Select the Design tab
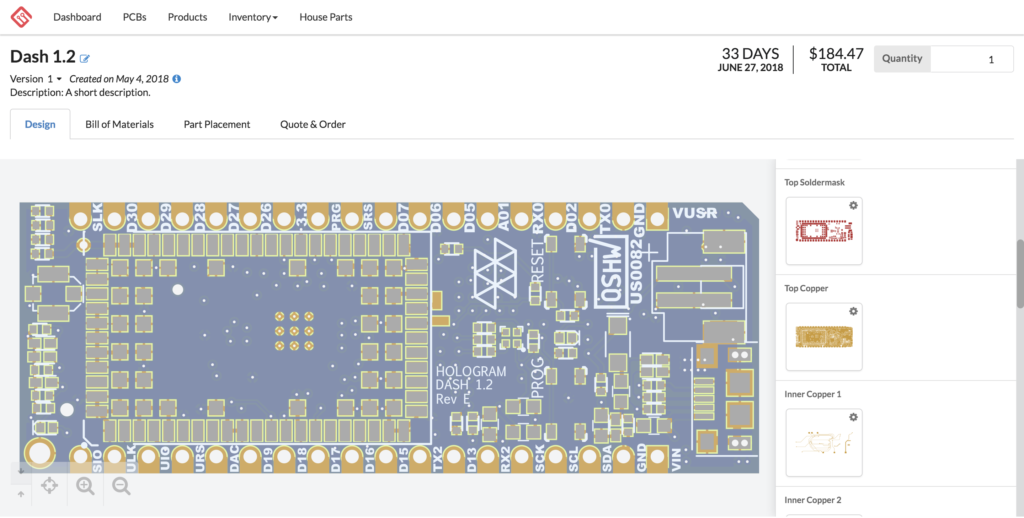The width and height of the screenshot is (1024, 518). point(40,124)
